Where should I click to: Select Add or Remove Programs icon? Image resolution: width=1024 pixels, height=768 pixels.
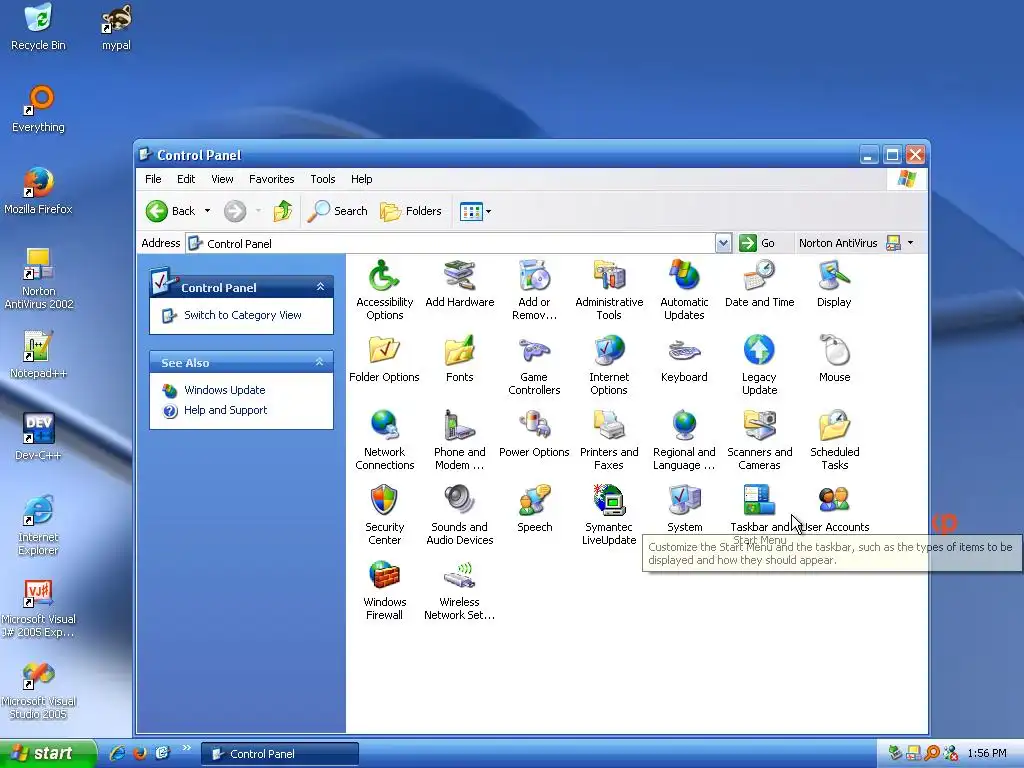pos(534,276)
